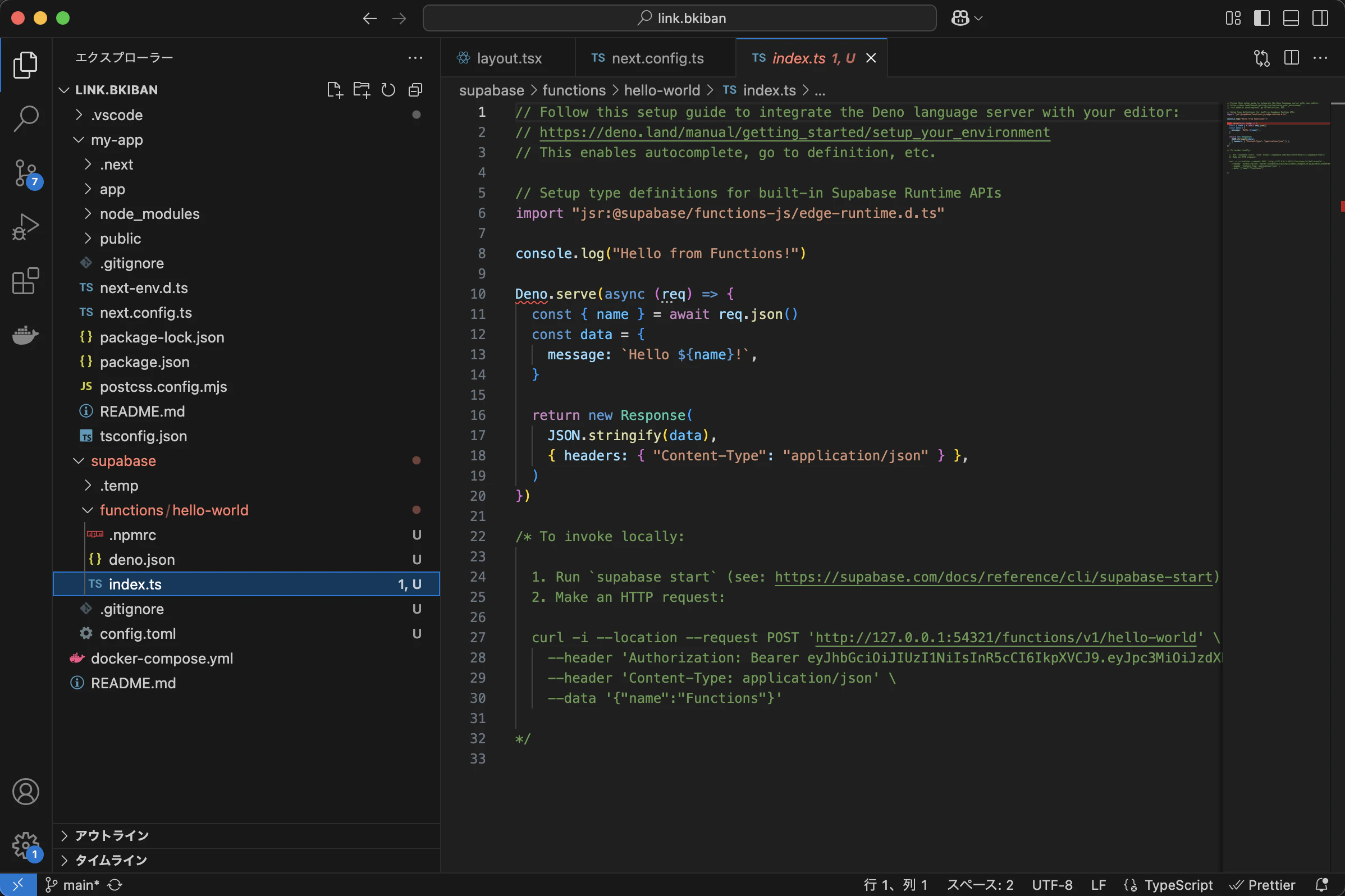Toggle the secondary side bar
The height and width of the screenshot is (896, 1345).
(x=1320, y=19)
